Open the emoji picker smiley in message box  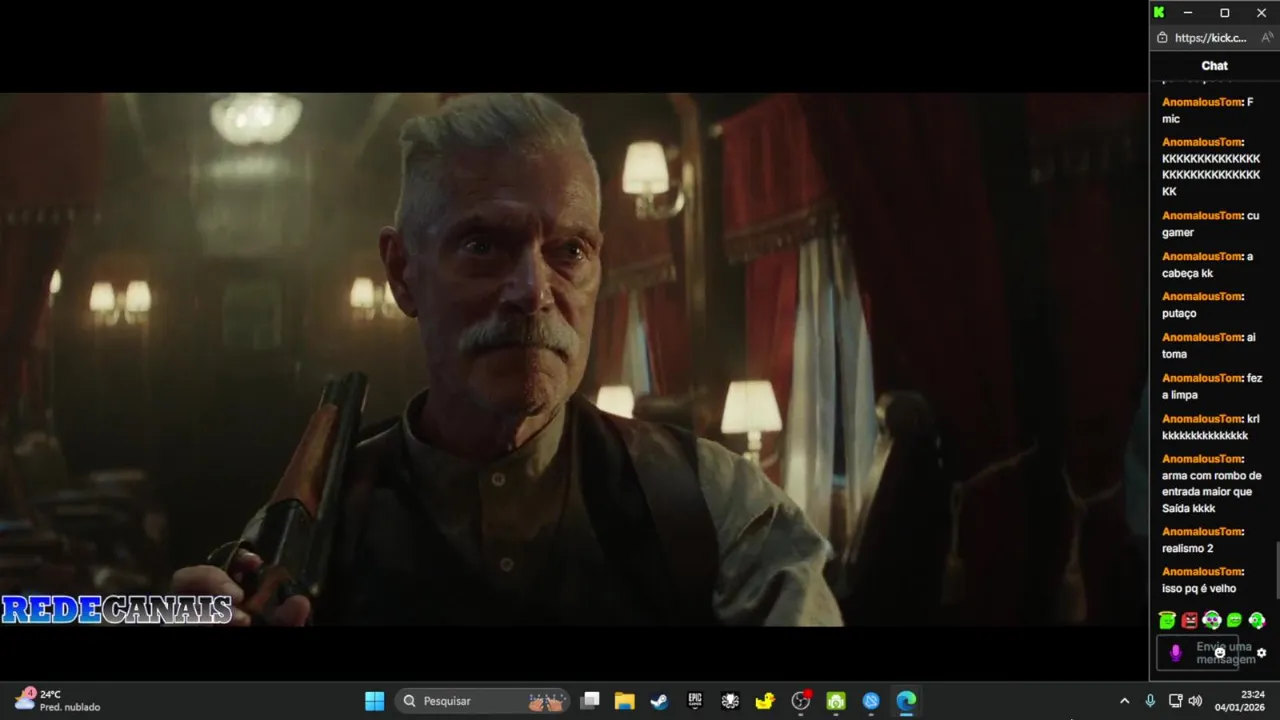(1219, 653)
